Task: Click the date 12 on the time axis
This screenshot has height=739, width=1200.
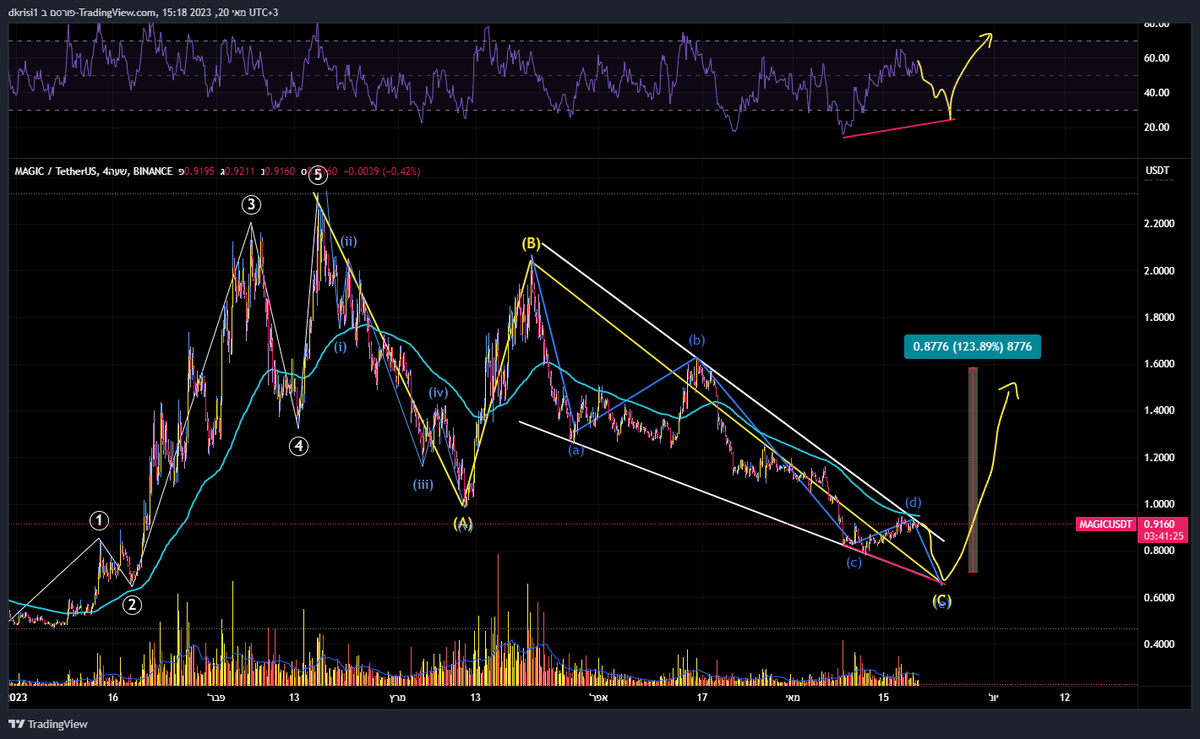Action: (1064, 697)
